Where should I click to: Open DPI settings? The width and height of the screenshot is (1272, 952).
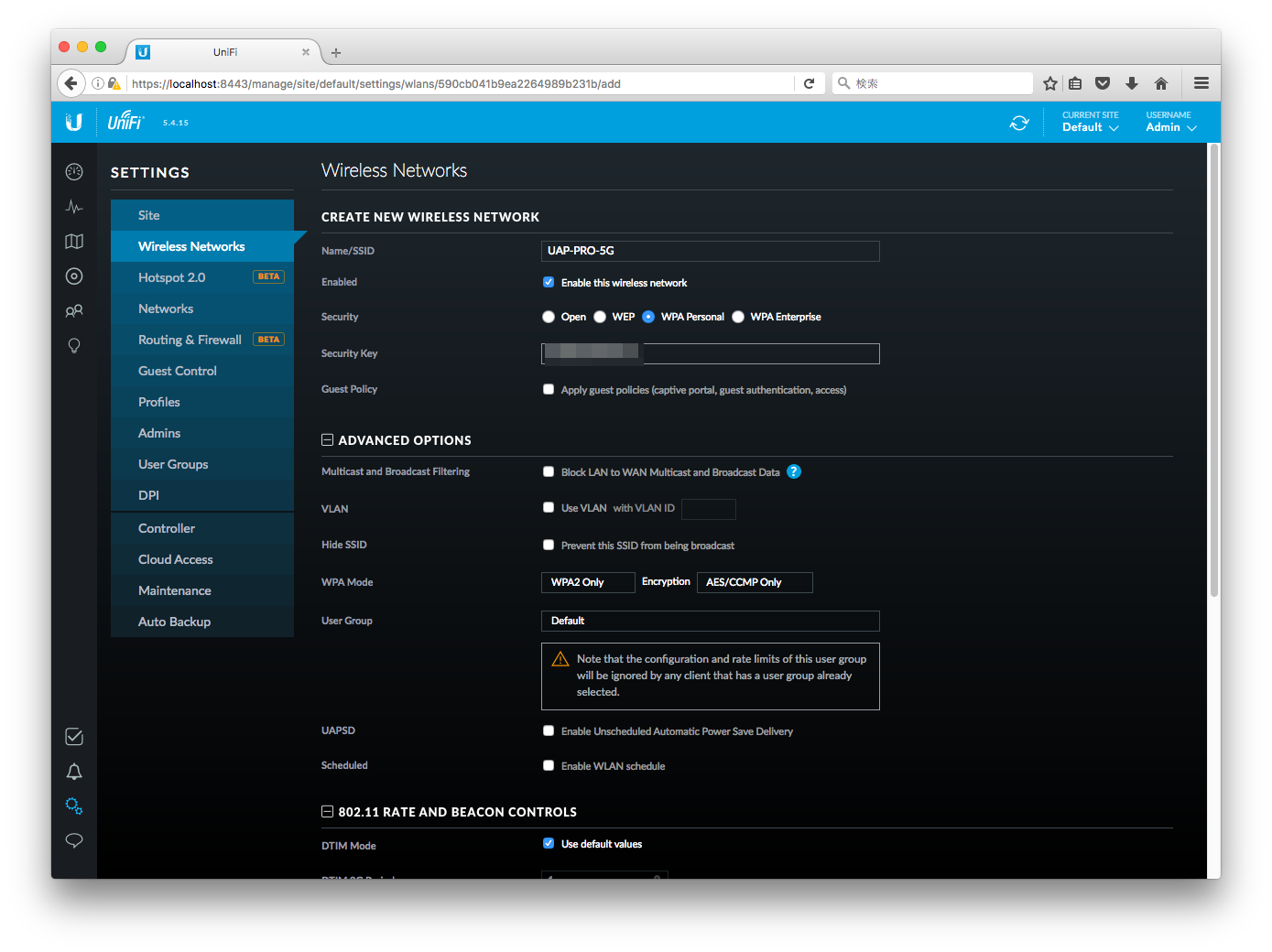click(202, 495)
